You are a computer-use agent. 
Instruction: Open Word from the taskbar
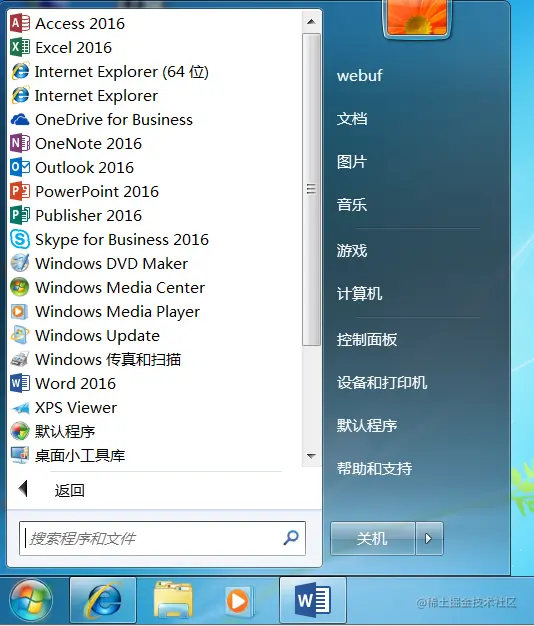tap(313, 600)
